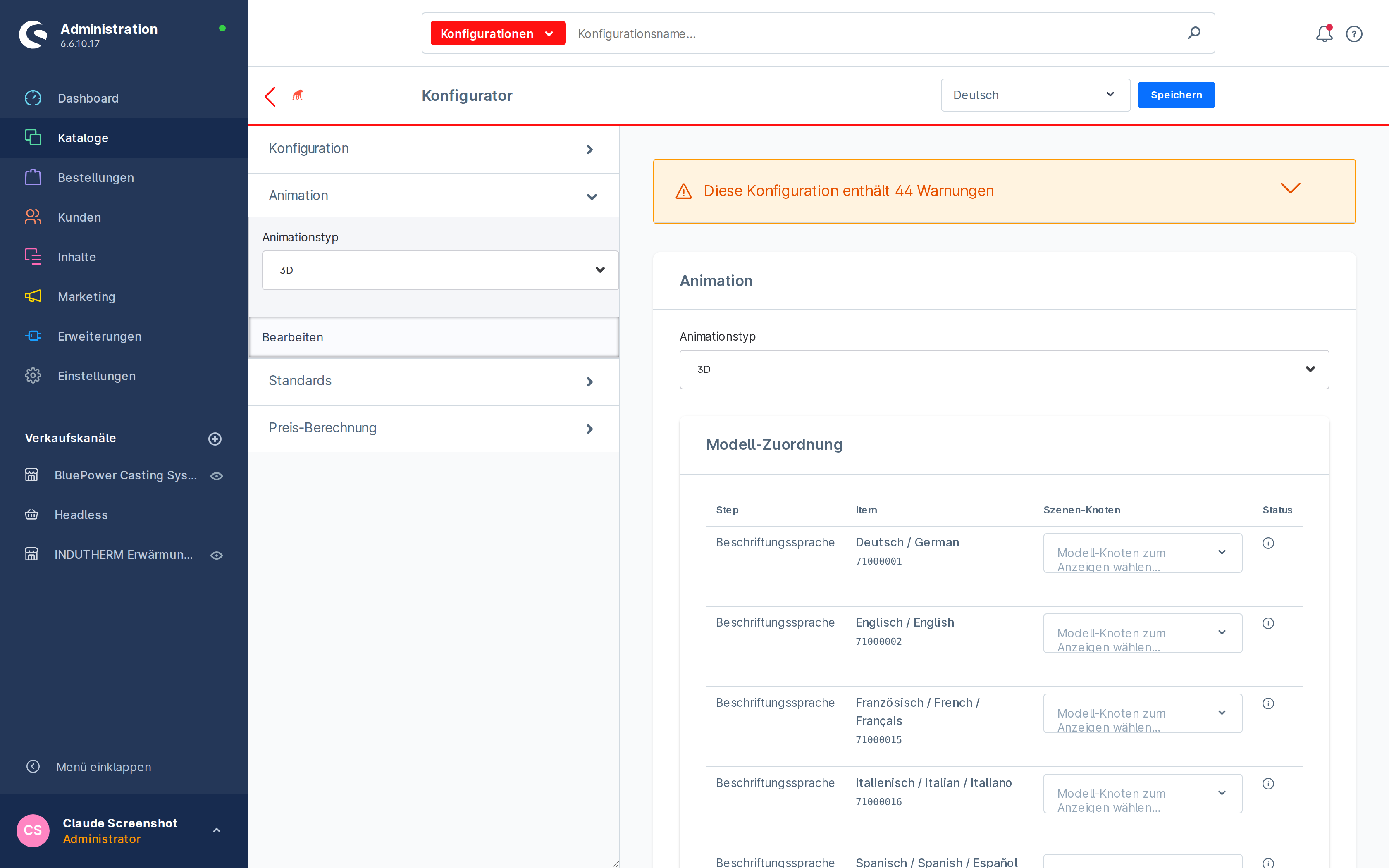Screen dimensions: 1389x868
Task: Open Szenen-Knoten dropdown for Französisch
Action: click(1142, 713)
